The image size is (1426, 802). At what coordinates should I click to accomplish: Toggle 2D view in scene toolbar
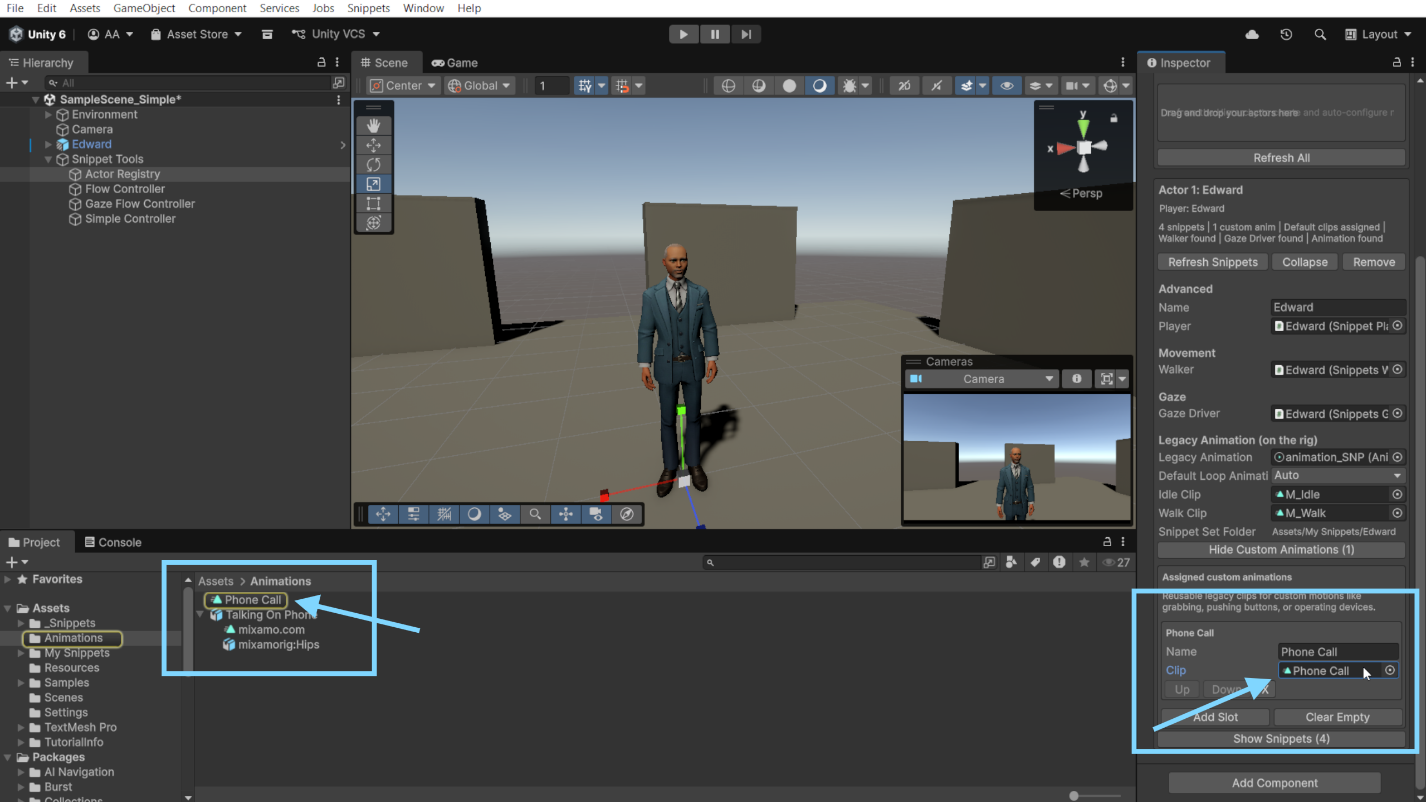coord(904,86)
